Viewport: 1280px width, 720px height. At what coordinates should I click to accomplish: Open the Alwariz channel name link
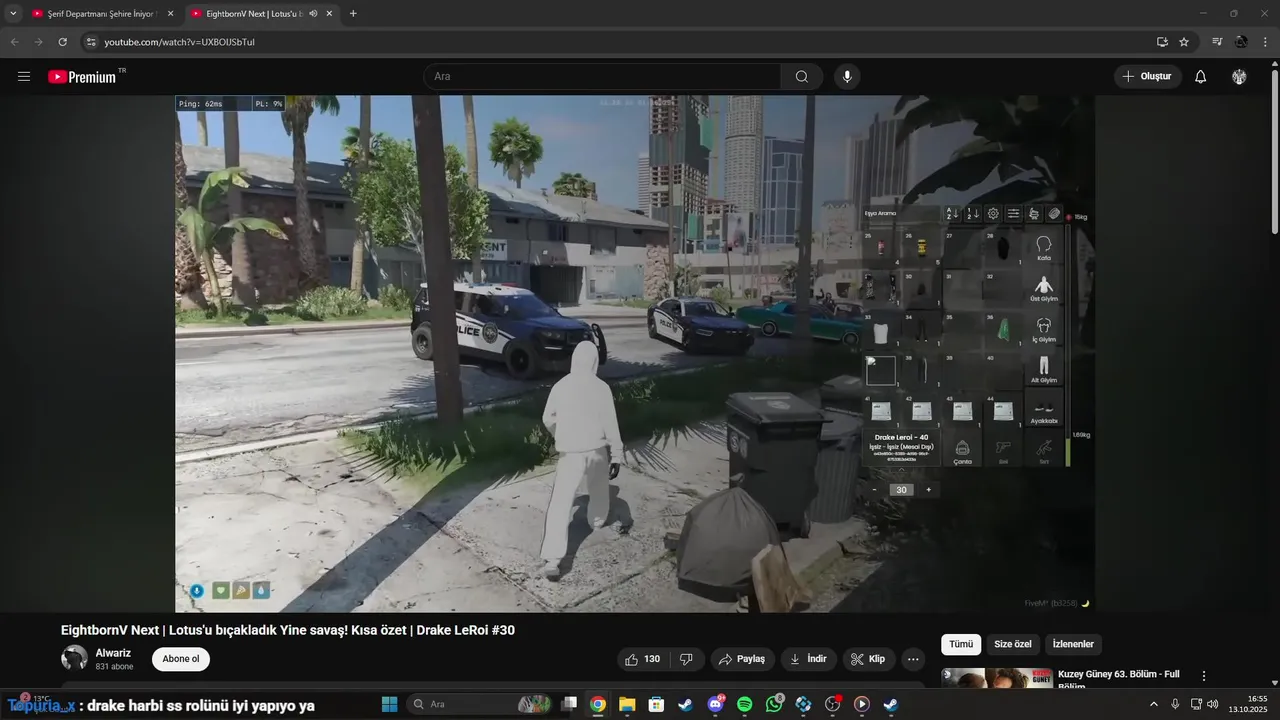tap(113, 653)
